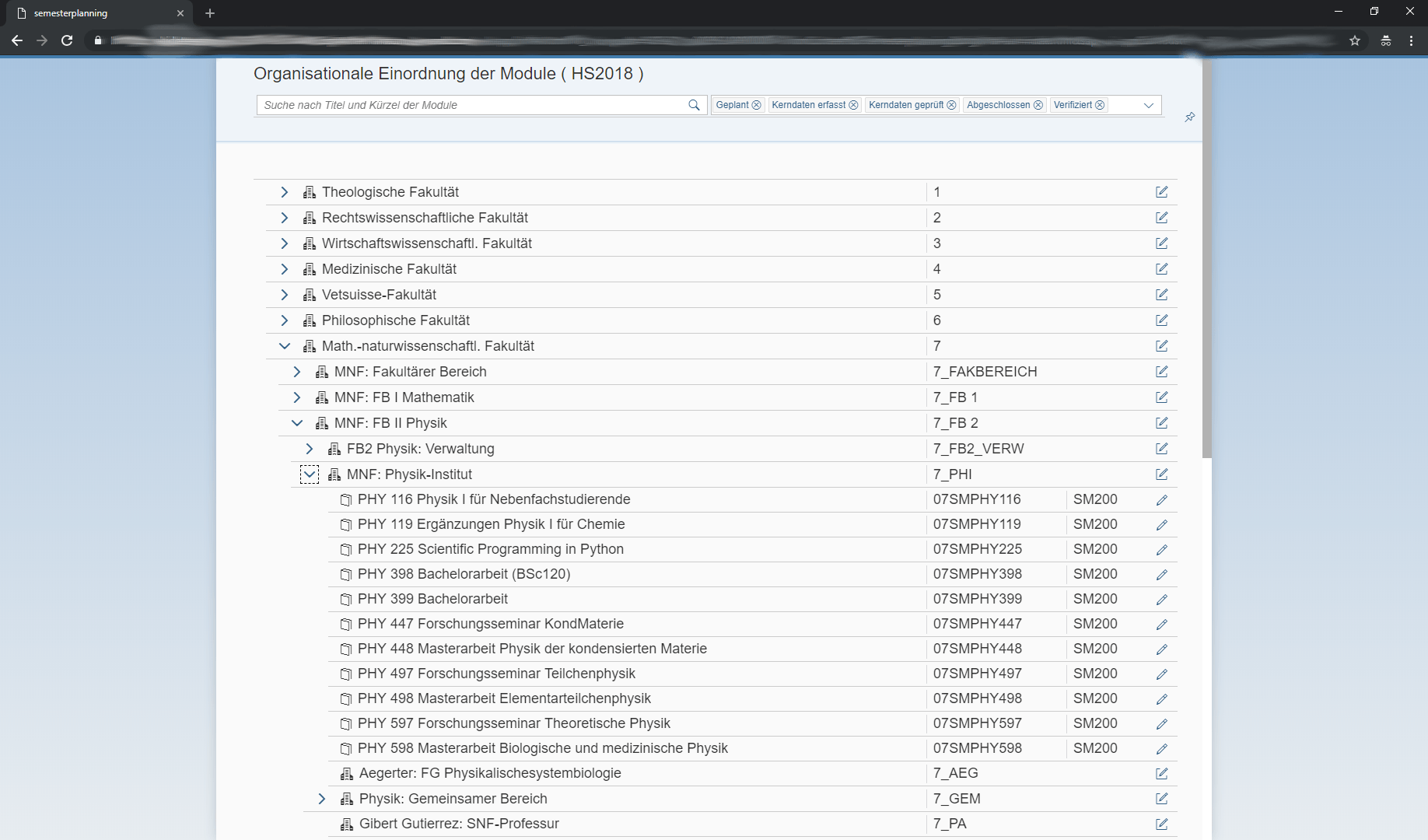The width and height of the screenshot is (1428, 840).
Task: Collapse Math.-naturwissenschaftl. Fakultät node
Action: (284, 346)
